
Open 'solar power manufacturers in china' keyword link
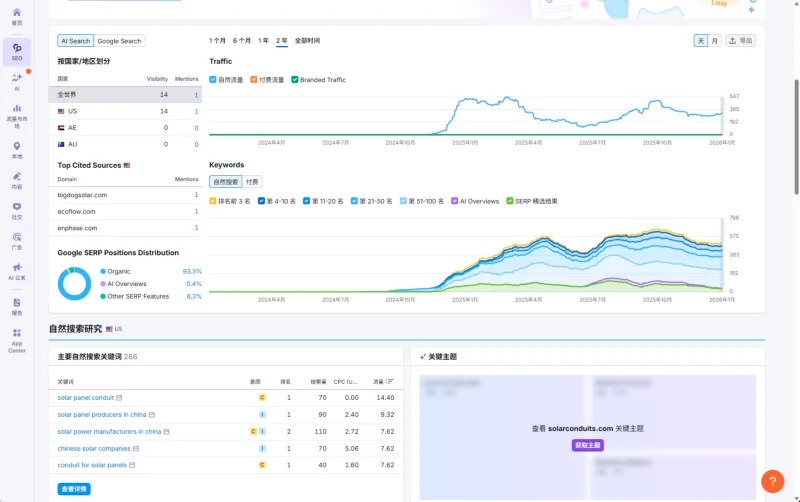pos(109,432)
